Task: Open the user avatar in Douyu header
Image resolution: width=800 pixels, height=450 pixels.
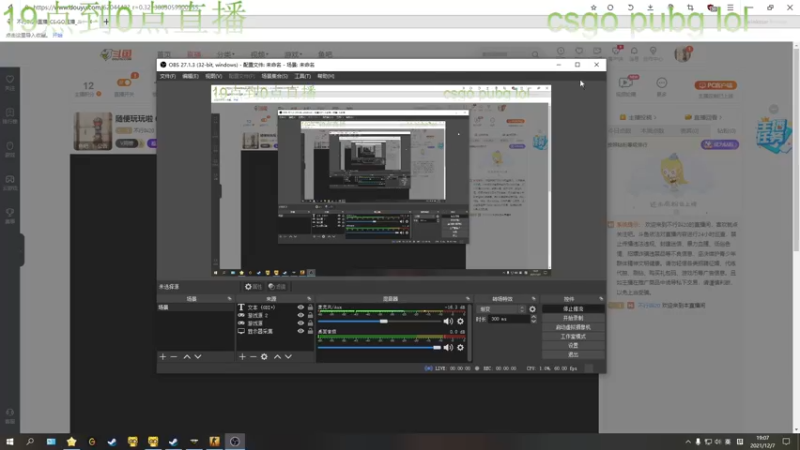Action: pyautogui.click(x=682, y=54)
